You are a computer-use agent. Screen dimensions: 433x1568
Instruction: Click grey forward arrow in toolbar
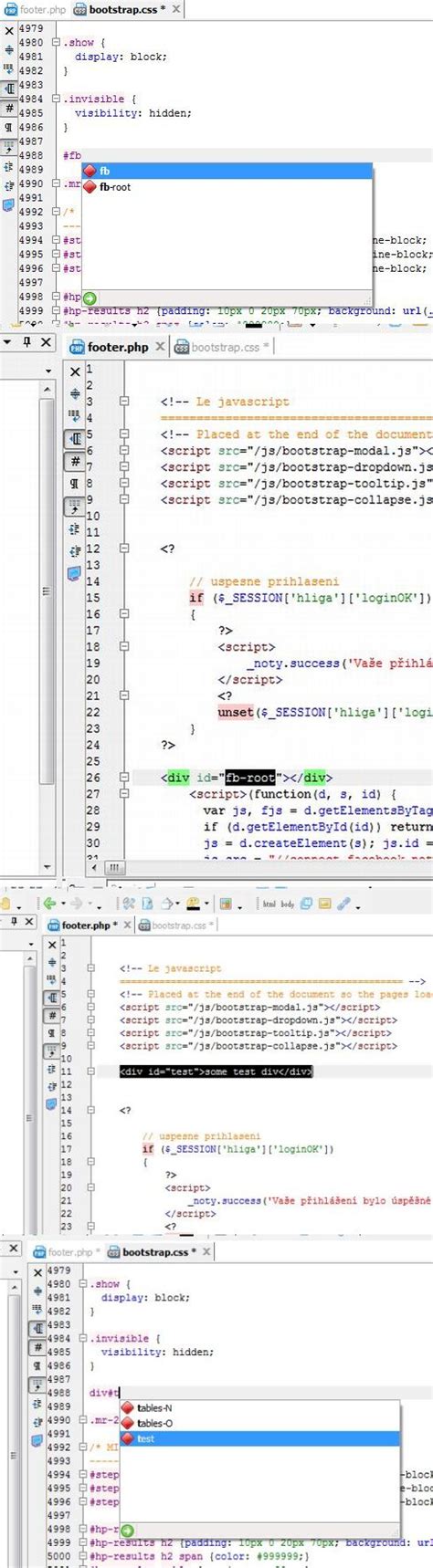click(x=76, y=904)
